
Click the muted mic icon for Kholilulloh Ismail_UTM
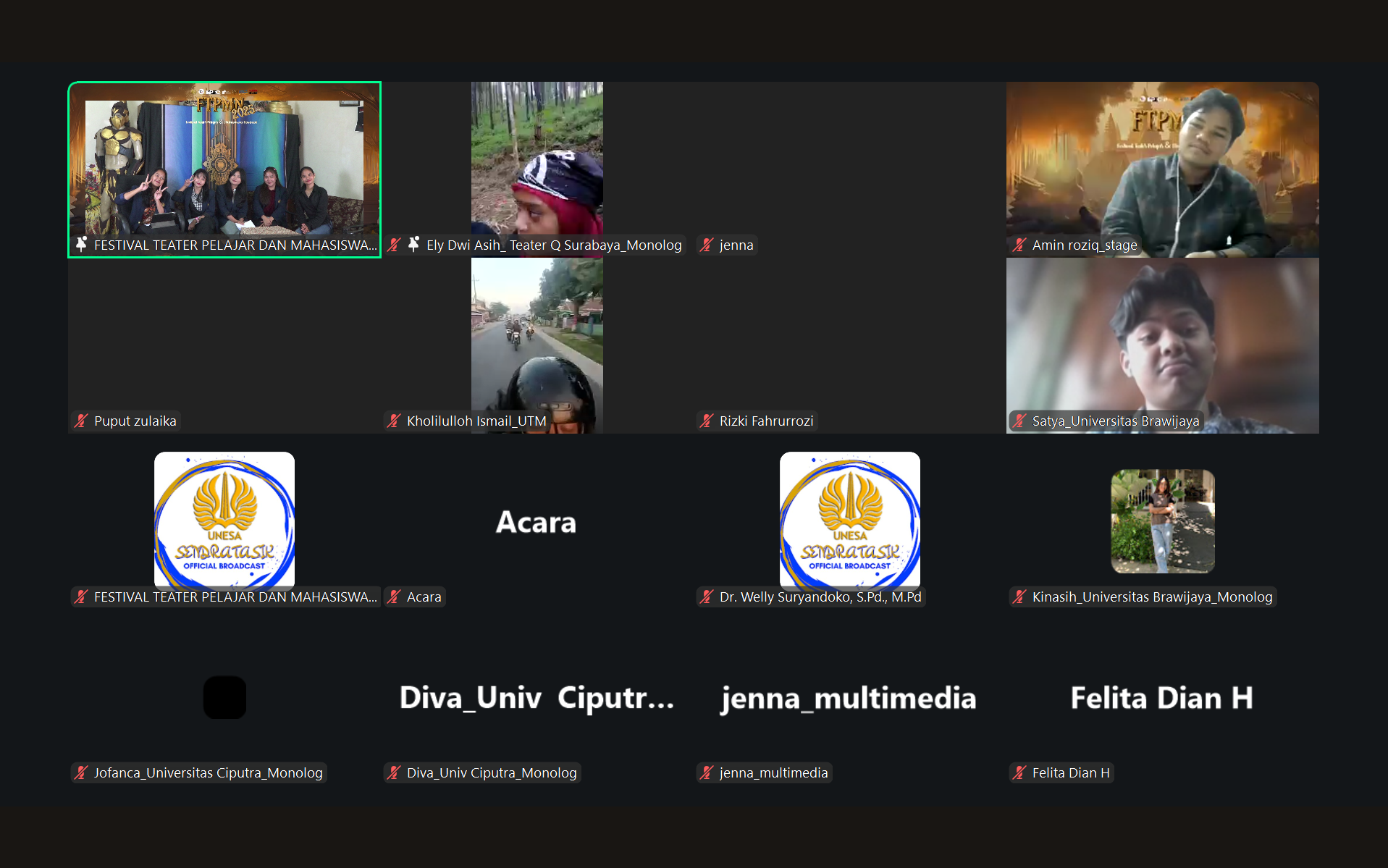[394, 421]
